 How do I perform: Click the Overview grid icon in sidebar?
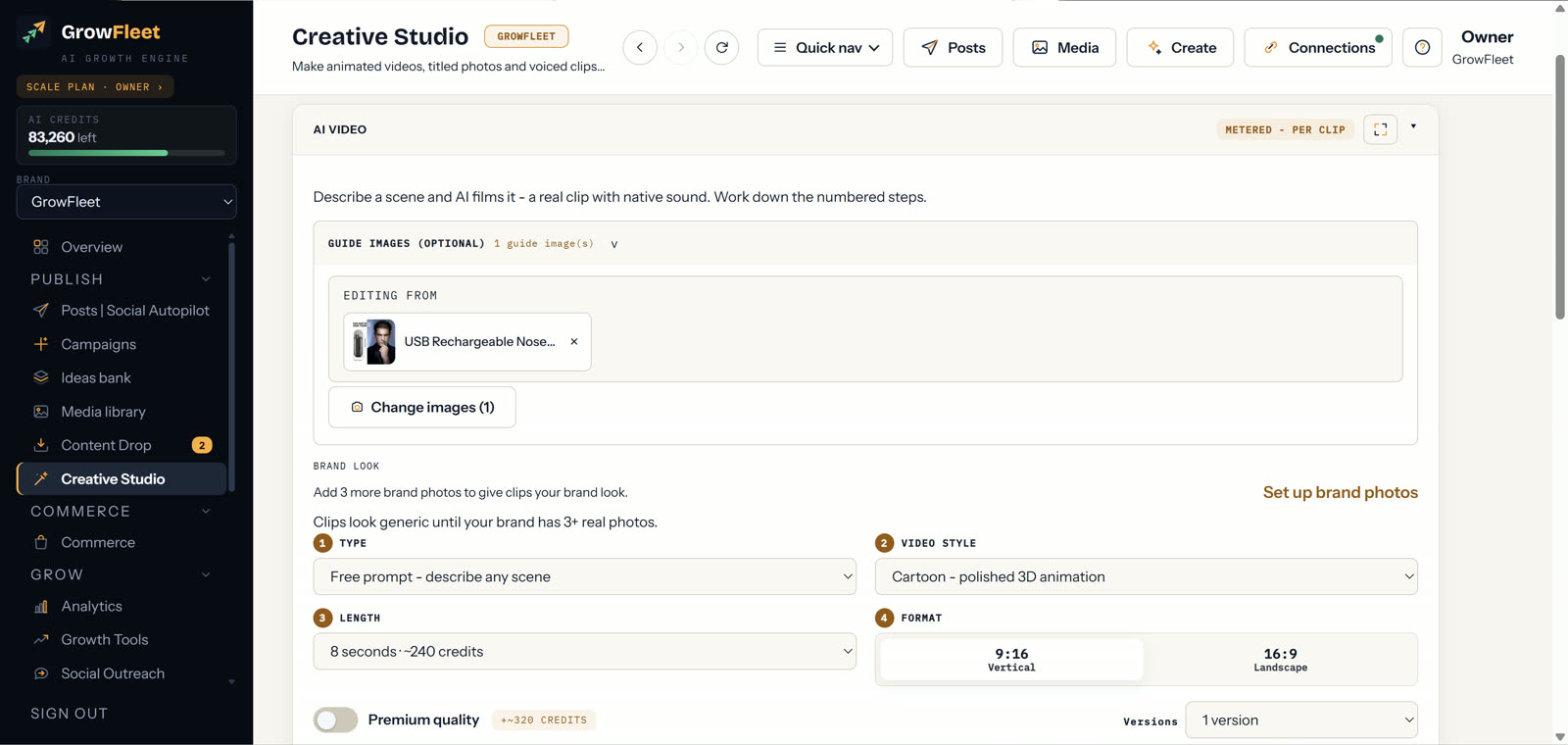coord(41,247)
